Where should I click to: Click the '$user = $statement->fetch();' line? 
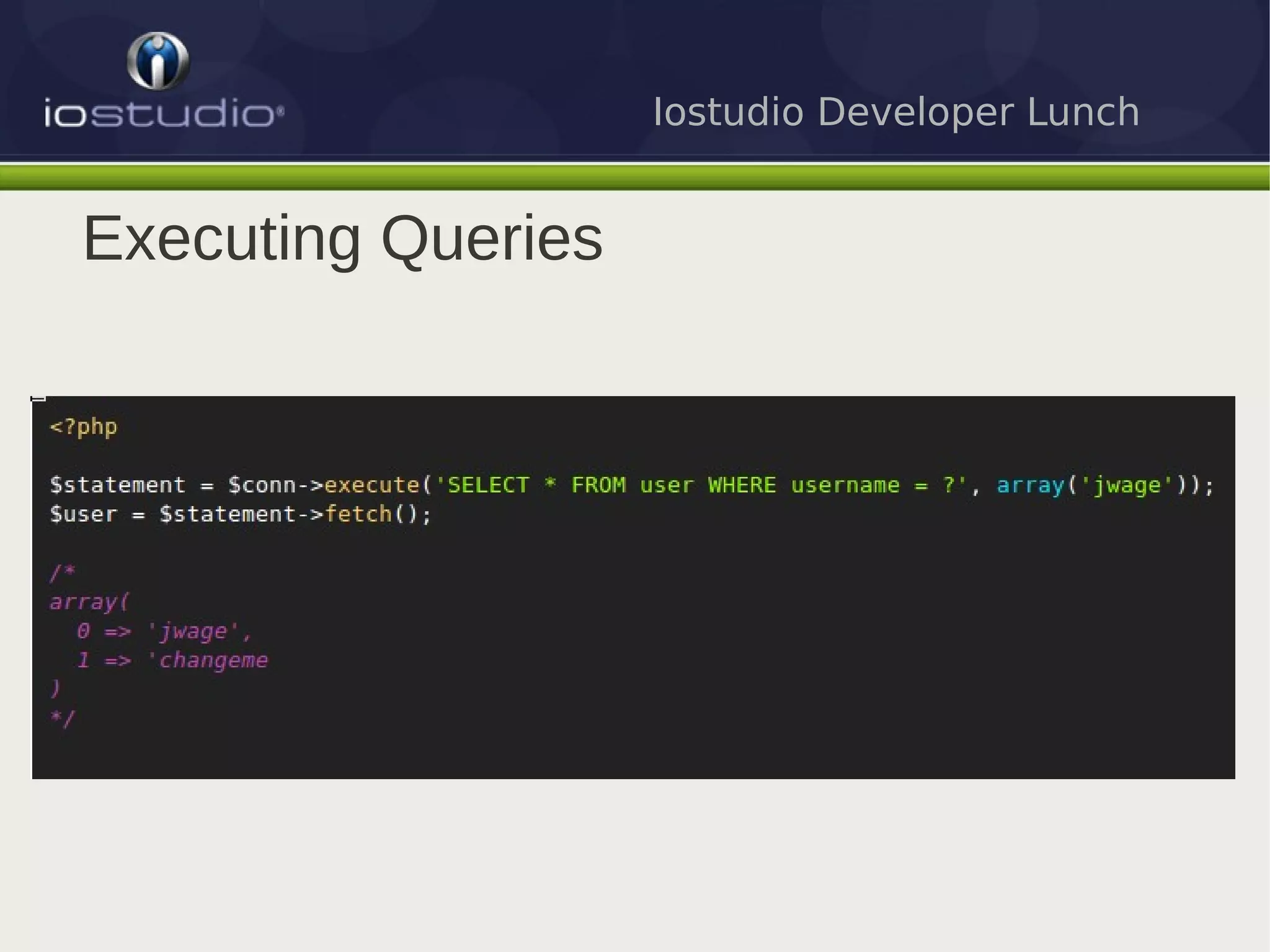(x=241, y=514)
